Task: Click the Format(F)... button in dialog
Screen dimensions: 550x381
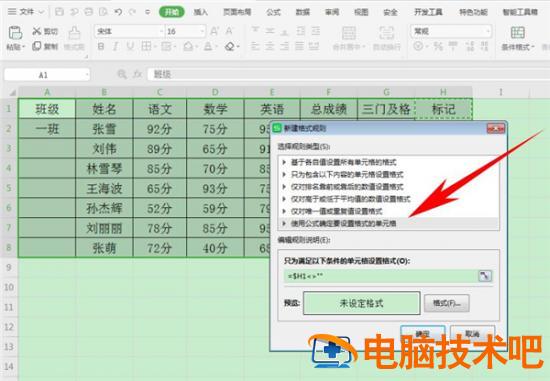Action: coord(447,303)
